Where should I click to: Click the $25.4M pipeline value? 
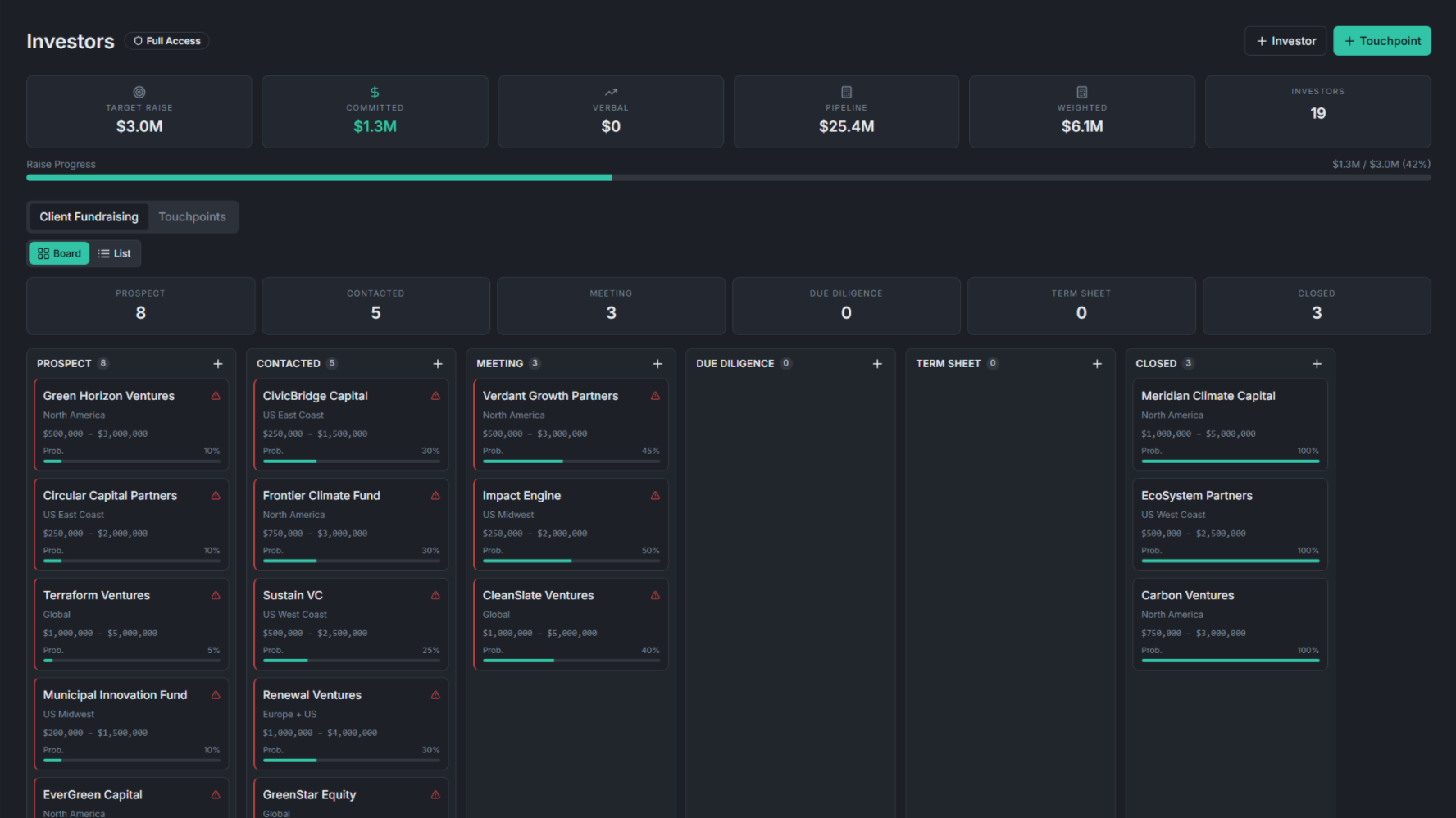[x=846, y=126]
